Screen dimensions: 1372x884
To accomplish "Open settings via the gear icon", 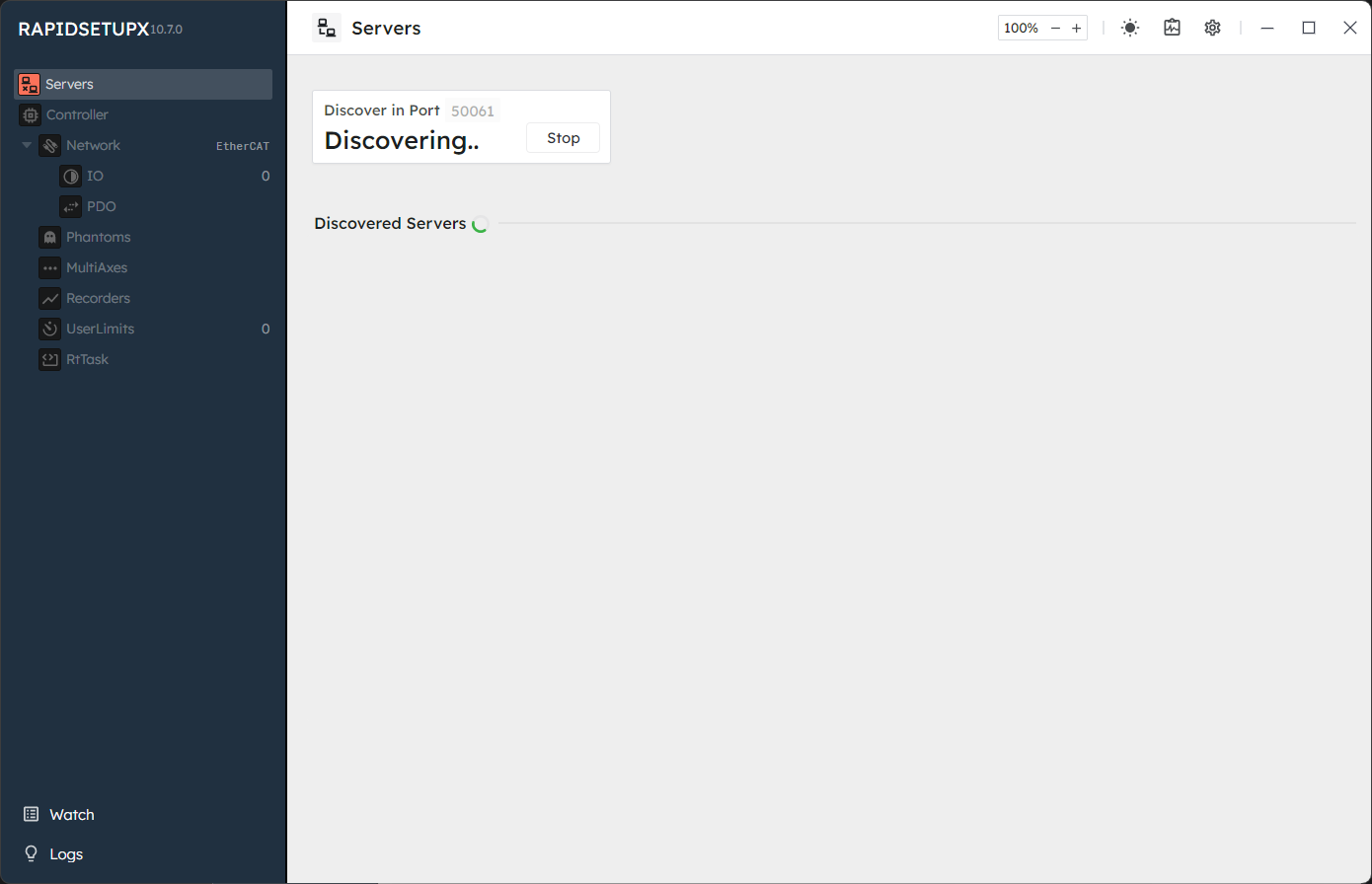I will (1212, 29).
